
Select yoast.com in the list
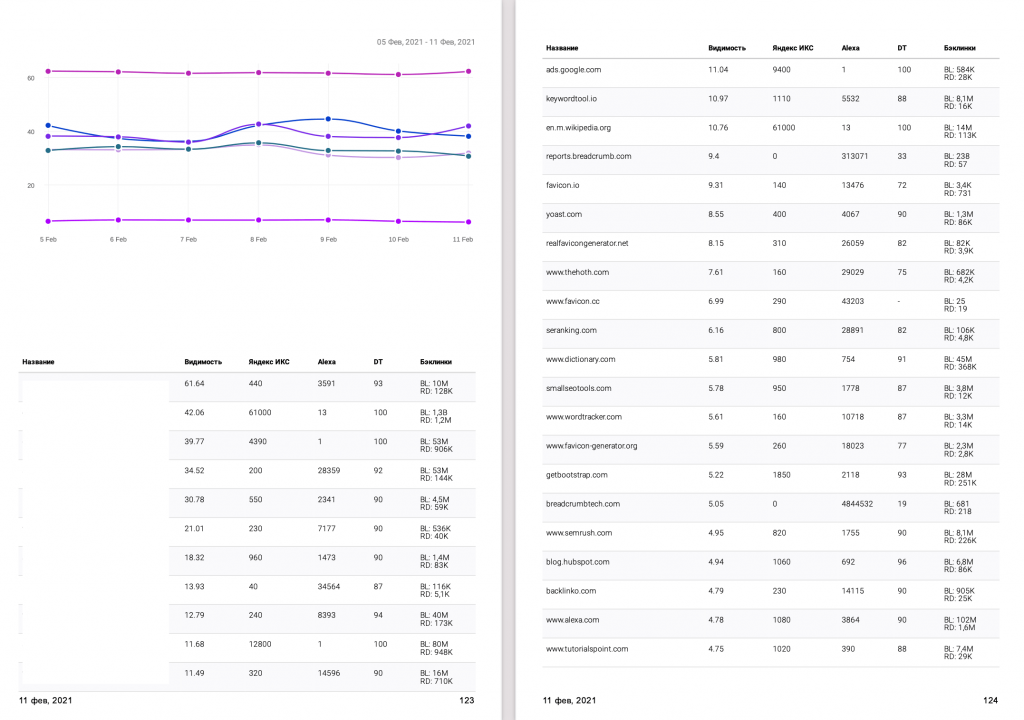pos(564,214)
